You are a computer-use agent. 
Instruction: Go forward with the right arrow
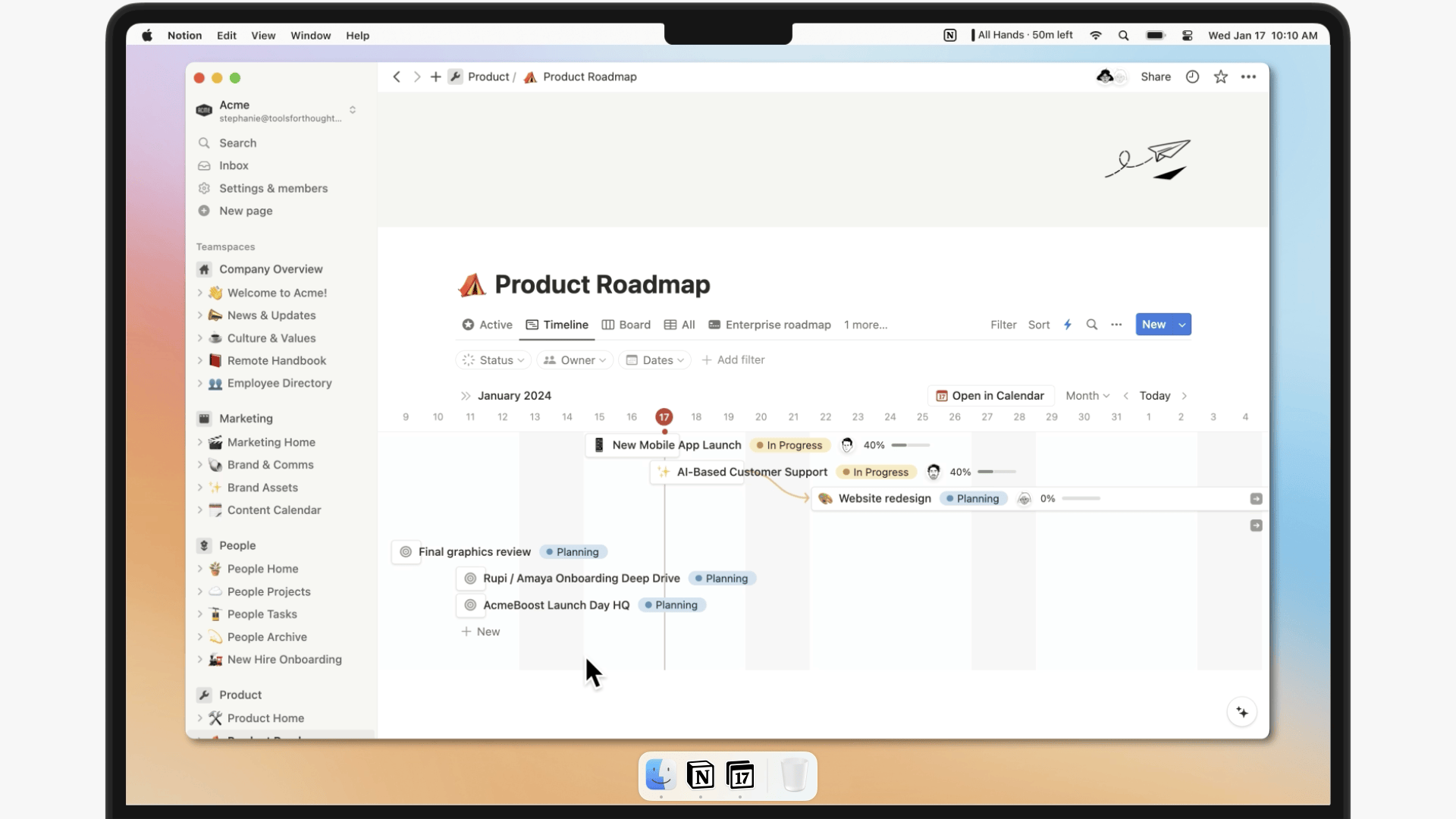416,77
